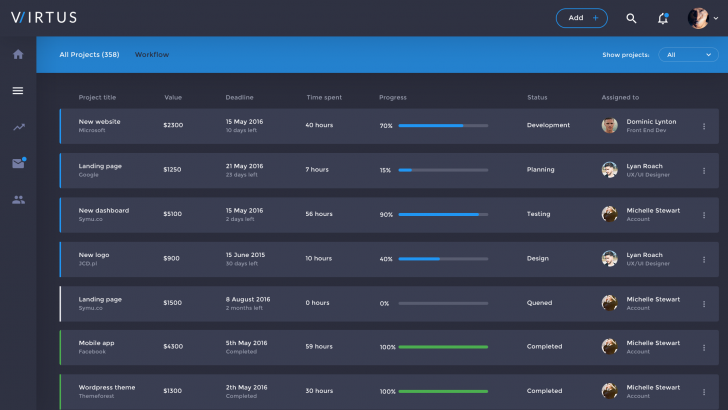The height and width of the screenshot is (410, 728).
Task: Open more options for New website row
Action: tap(704, 126)
